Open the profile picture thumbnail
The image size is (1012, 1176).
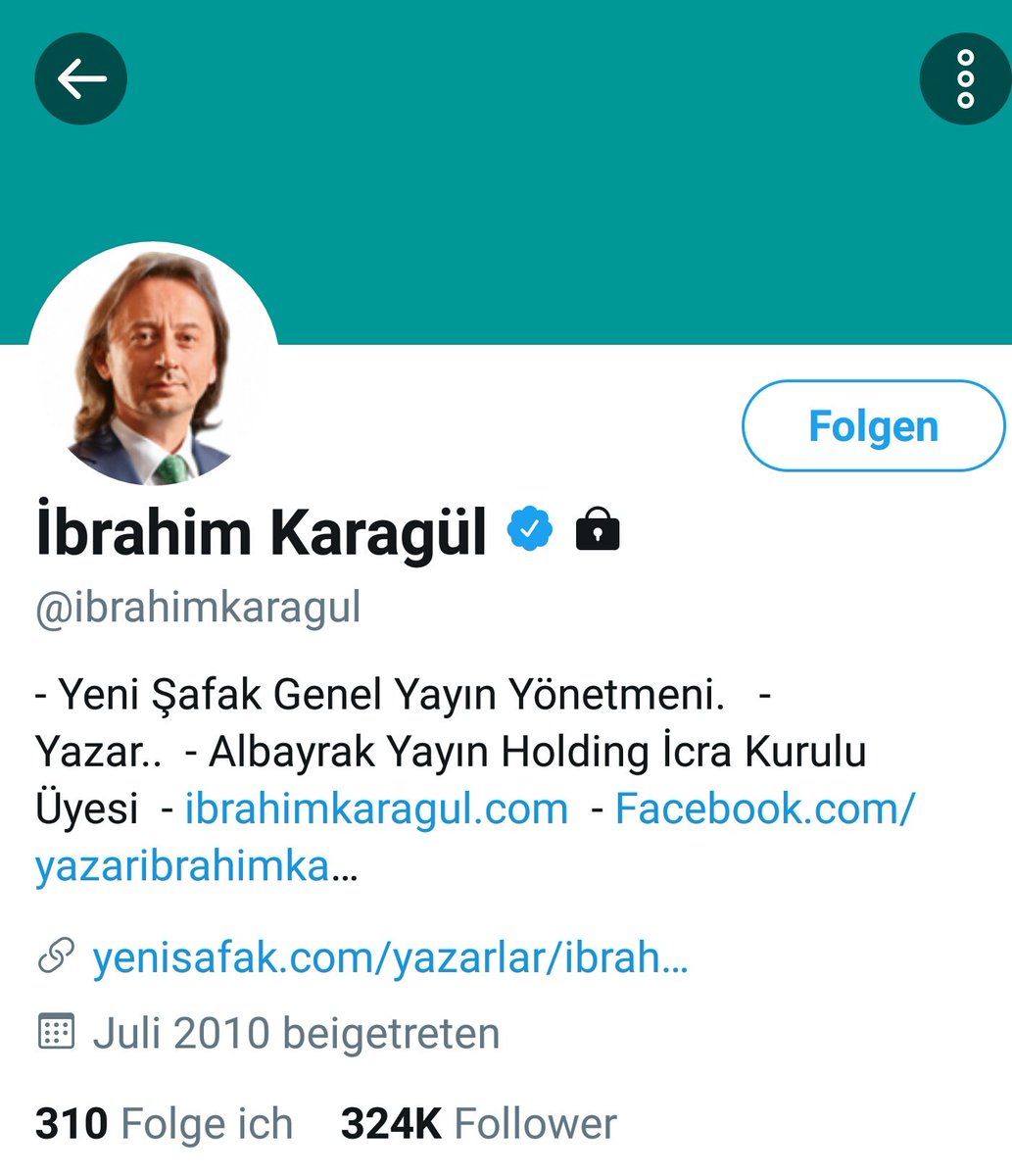click(x=153, y=365)
